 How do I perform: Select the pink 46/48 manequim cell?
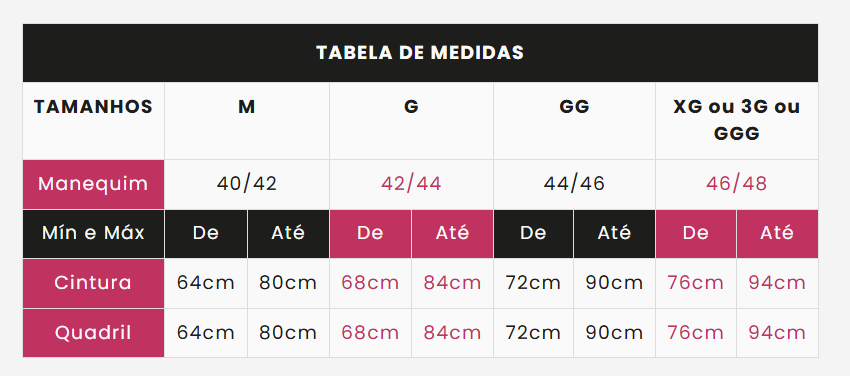[737, 184]
